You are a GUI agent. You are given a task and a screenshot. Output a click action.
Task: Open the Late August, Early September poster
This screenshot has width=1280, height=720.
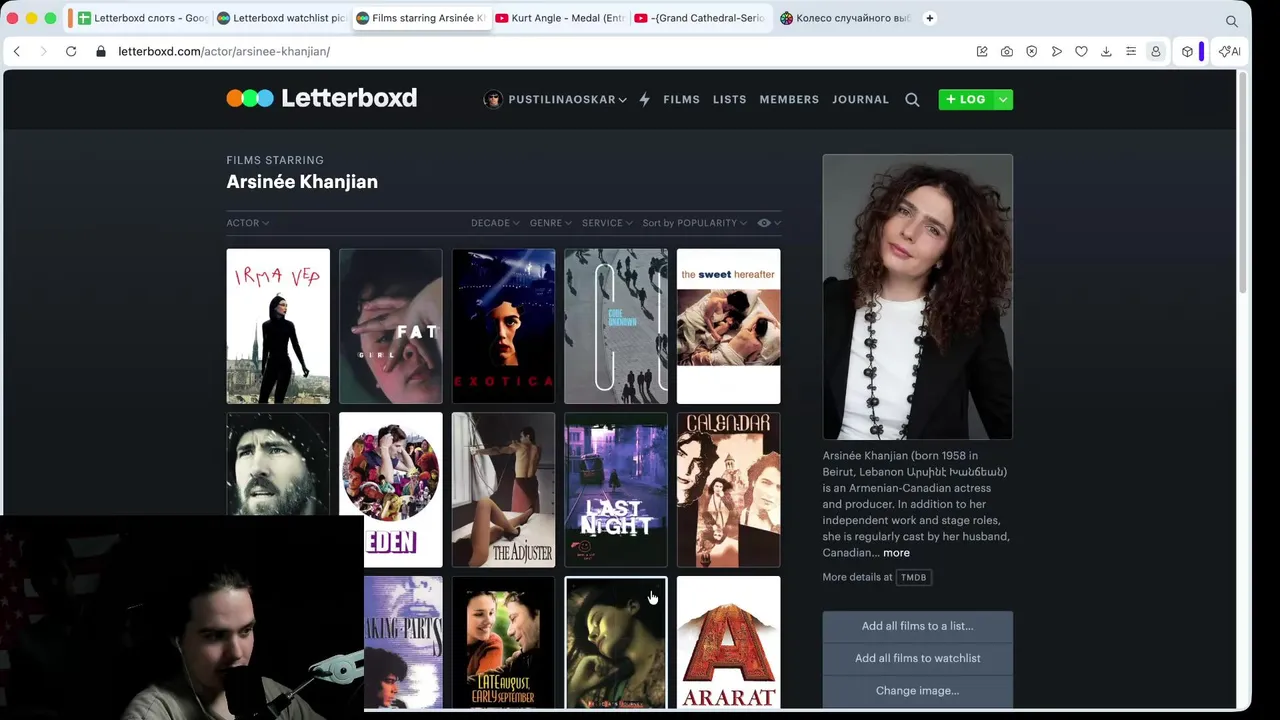click(x=503, y=643)
